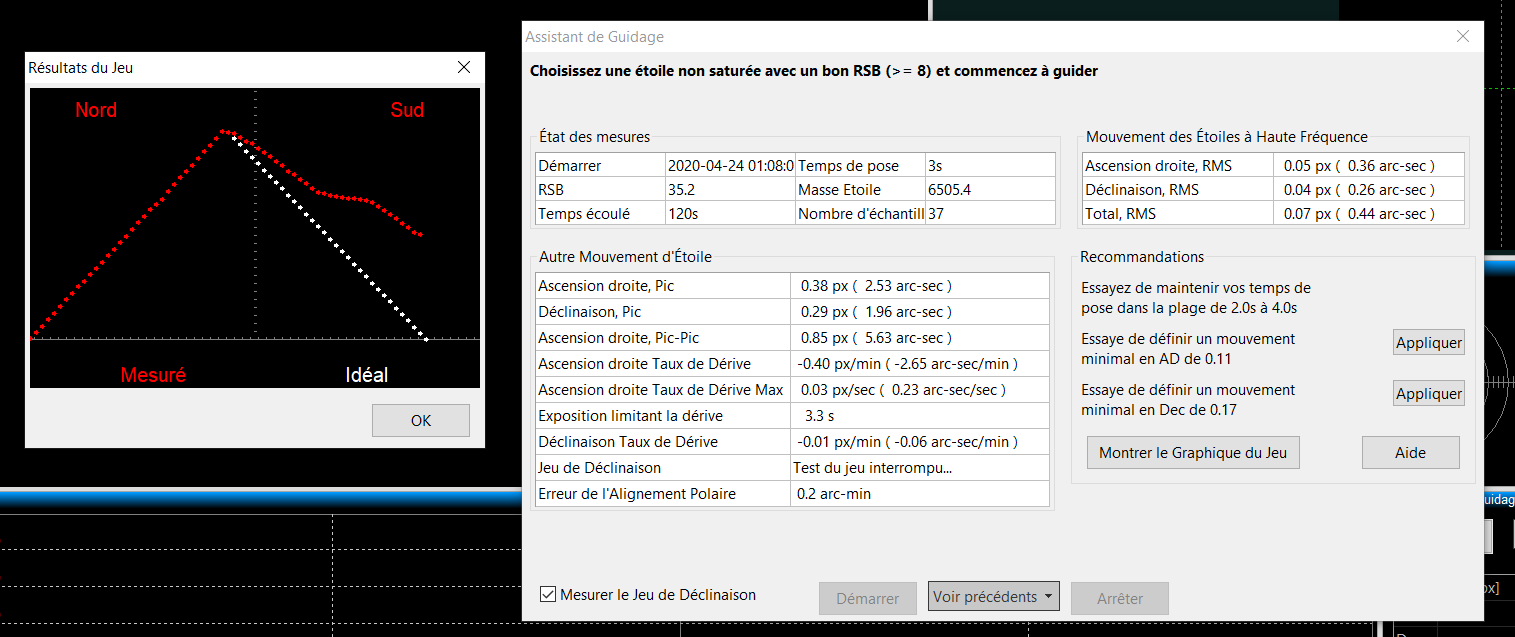Close the Assistant de Guidage dialog

(x=1463, y=37)
